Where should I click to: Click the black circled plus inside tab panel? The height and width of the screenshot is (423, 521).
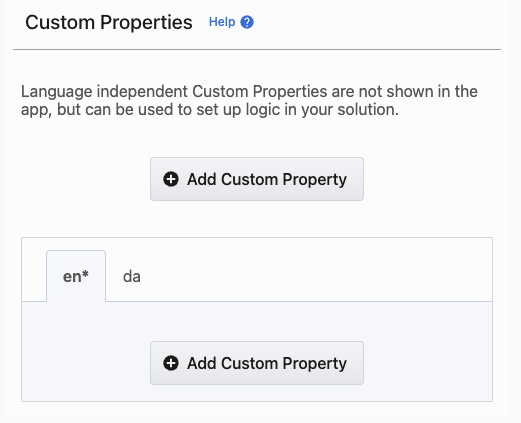point(171,363)
